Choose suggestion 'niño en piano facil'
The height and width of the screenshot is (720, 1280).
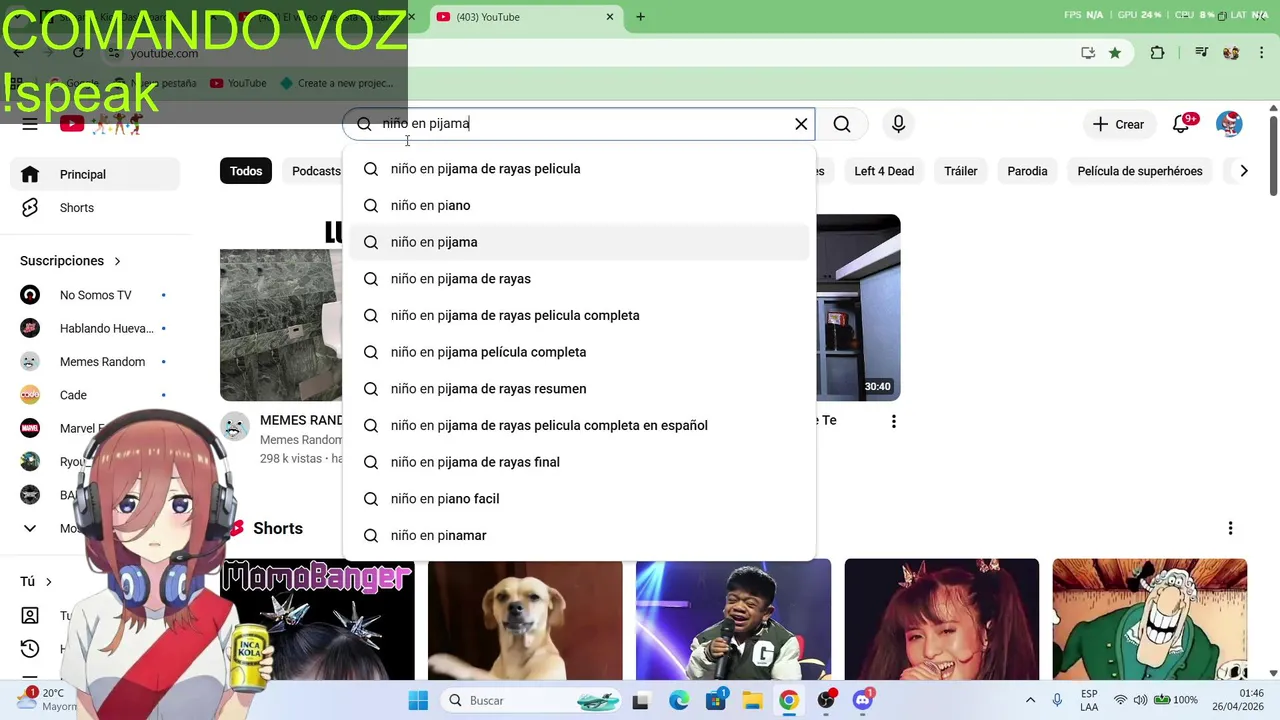click(x=579, y=499)
